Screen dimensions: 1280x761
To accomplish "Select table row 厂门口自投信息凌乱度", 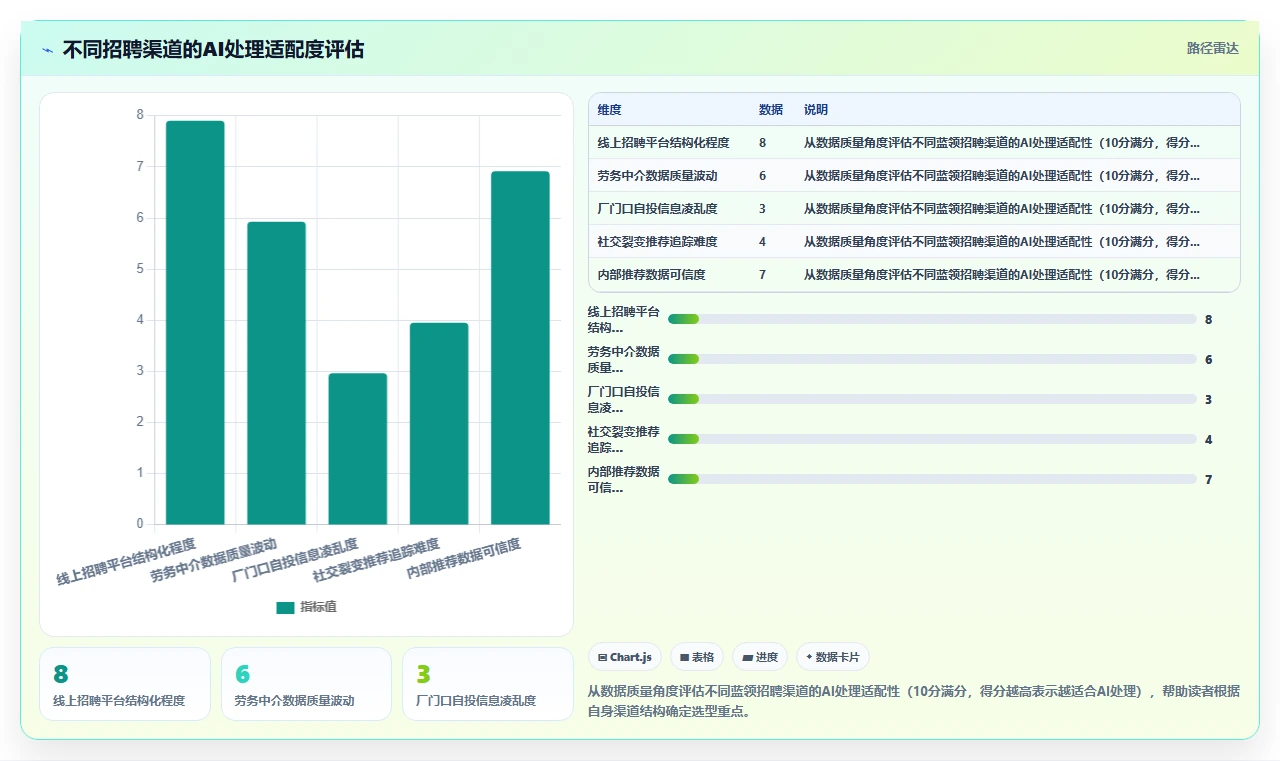I will pyautogui.click(x=914, y=209).
